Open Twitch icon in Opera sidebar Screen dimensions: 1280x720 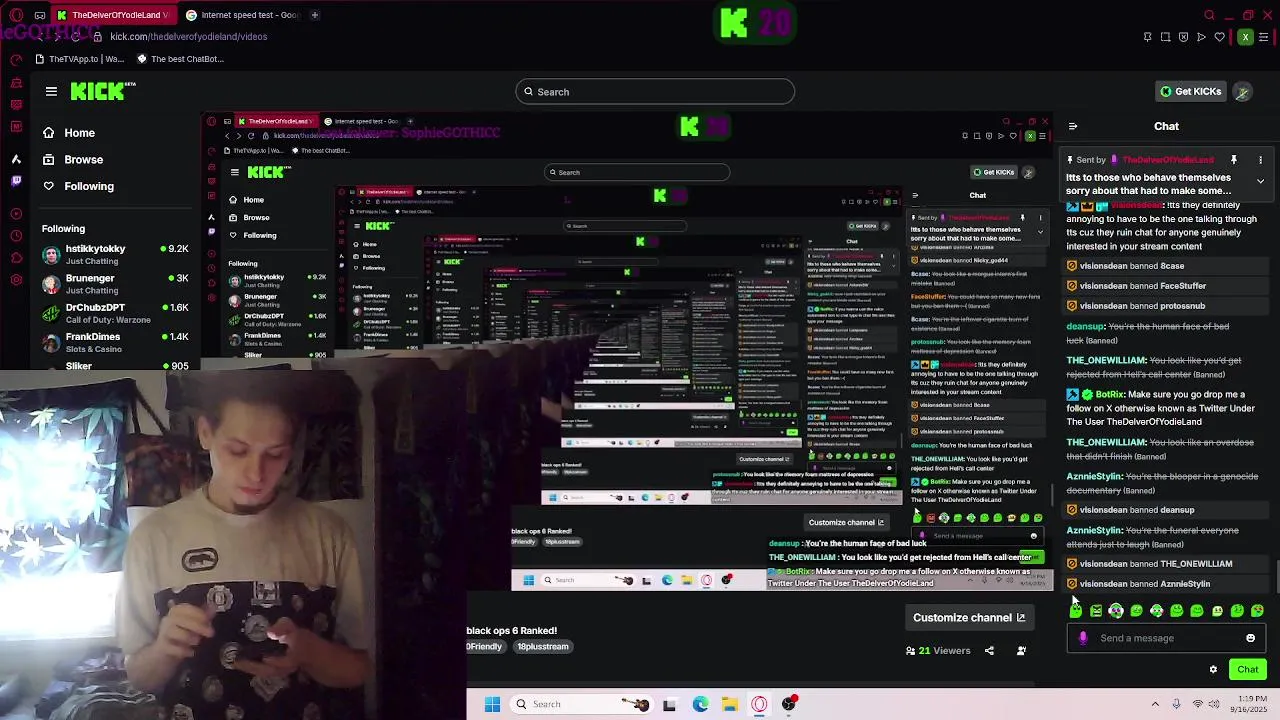(16, 181)
